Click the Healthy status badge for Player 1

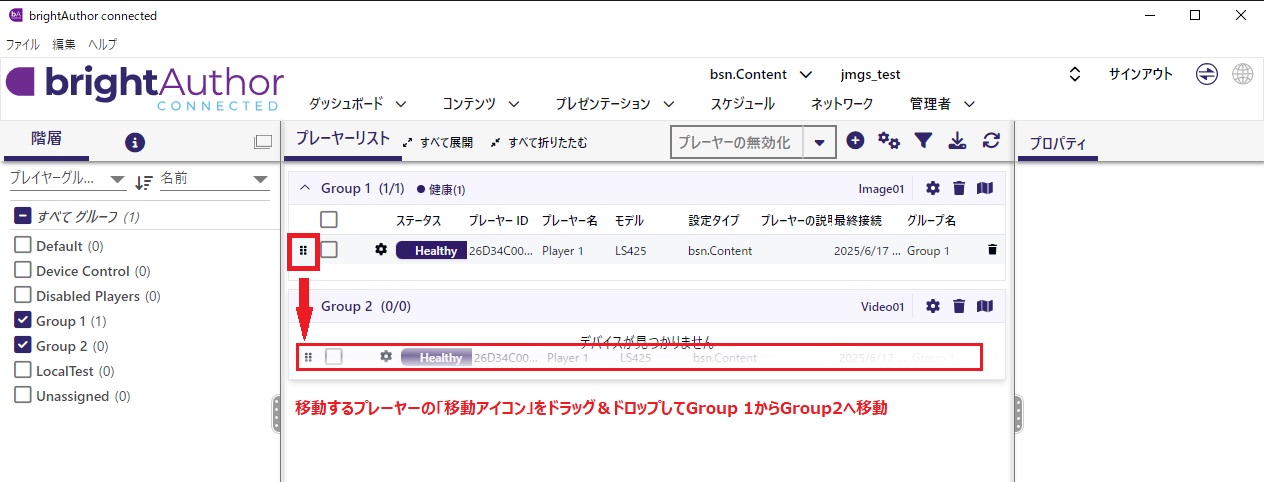click(x=432, y=250)
